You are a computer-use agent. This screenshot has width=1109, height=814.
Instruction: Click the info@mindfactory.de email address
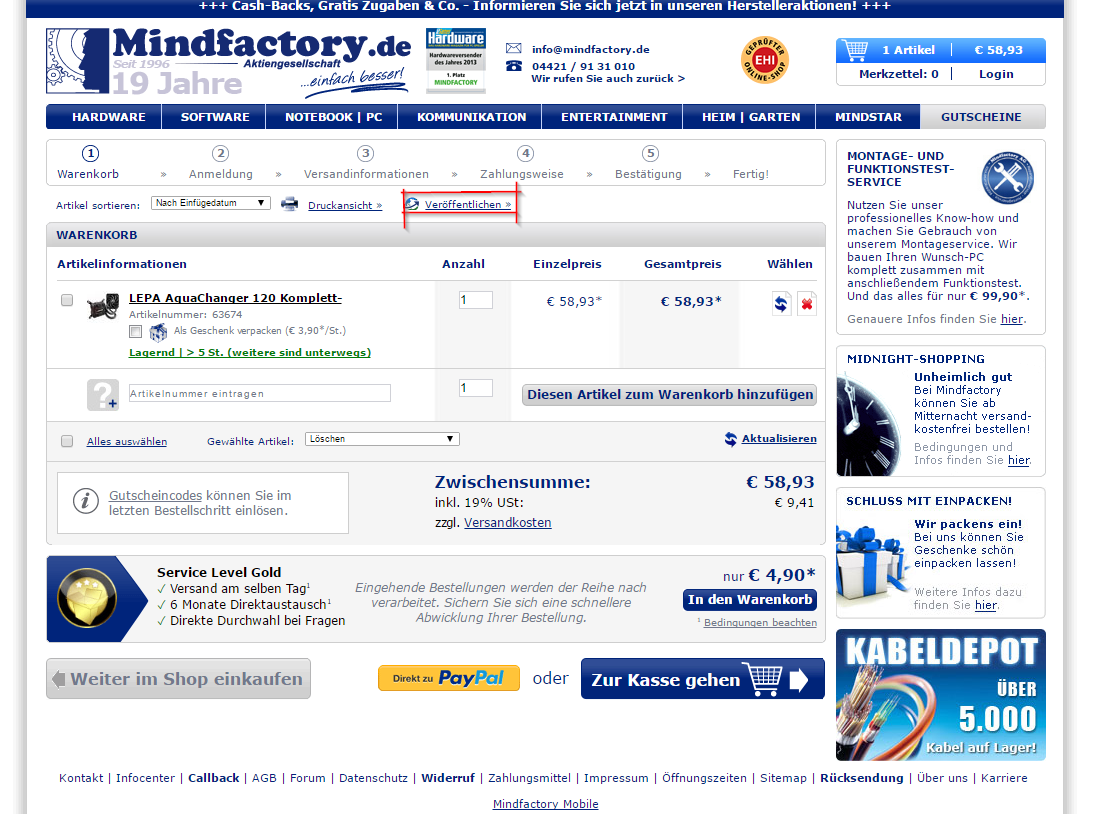591,49
